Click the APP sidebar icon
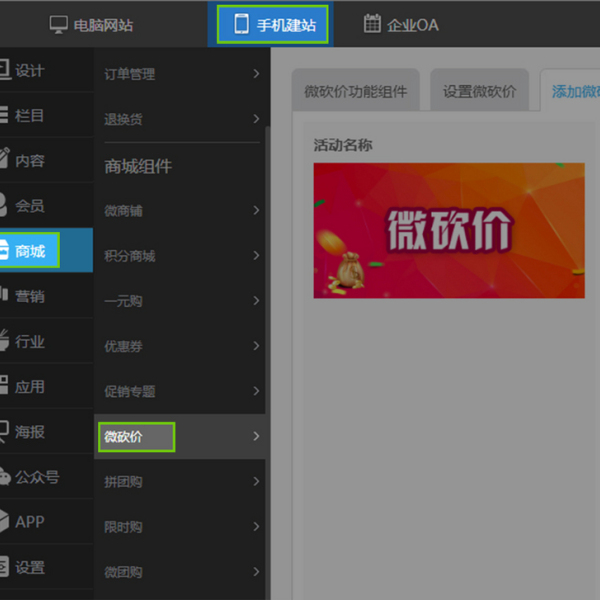600x600 pixels. click(x=4, y=522)
